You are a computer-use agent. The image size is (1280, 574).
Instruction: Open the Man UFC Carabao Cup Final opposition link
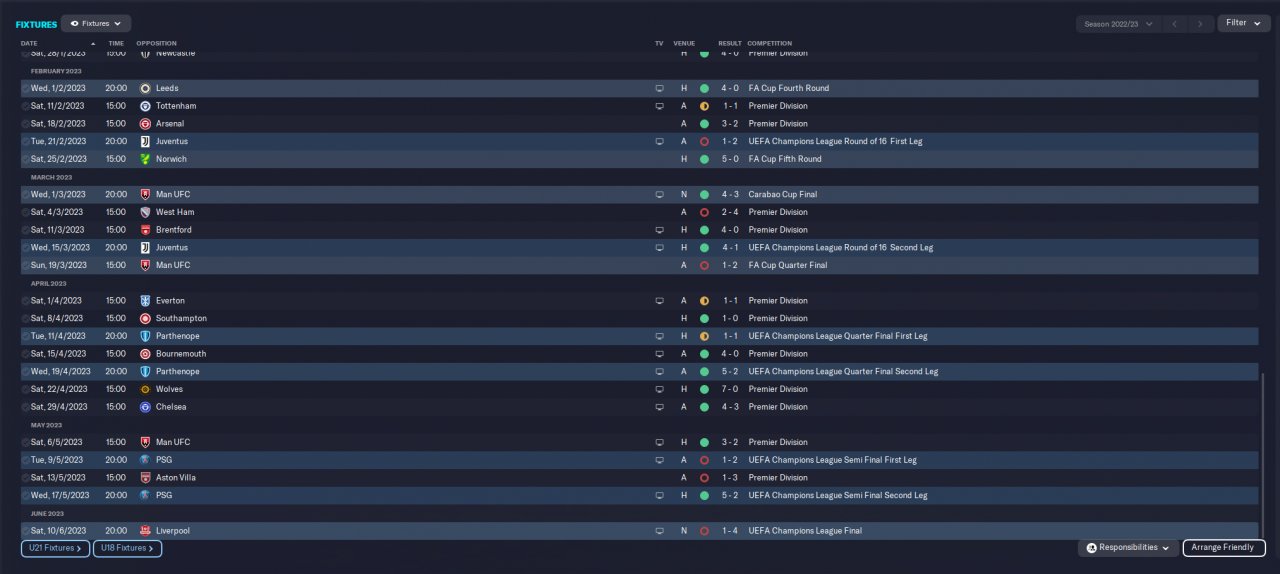pyautogui.click(x=173, y=194)
